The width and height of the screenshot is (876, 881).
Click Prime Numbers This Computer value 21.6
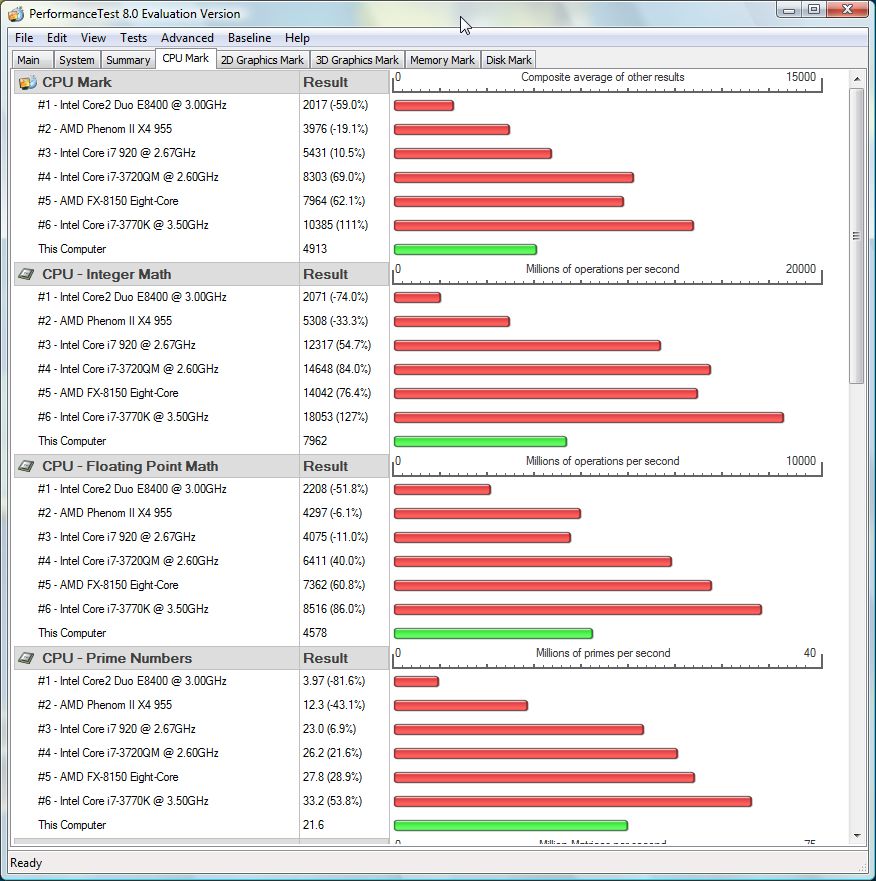tap(314, 825)
